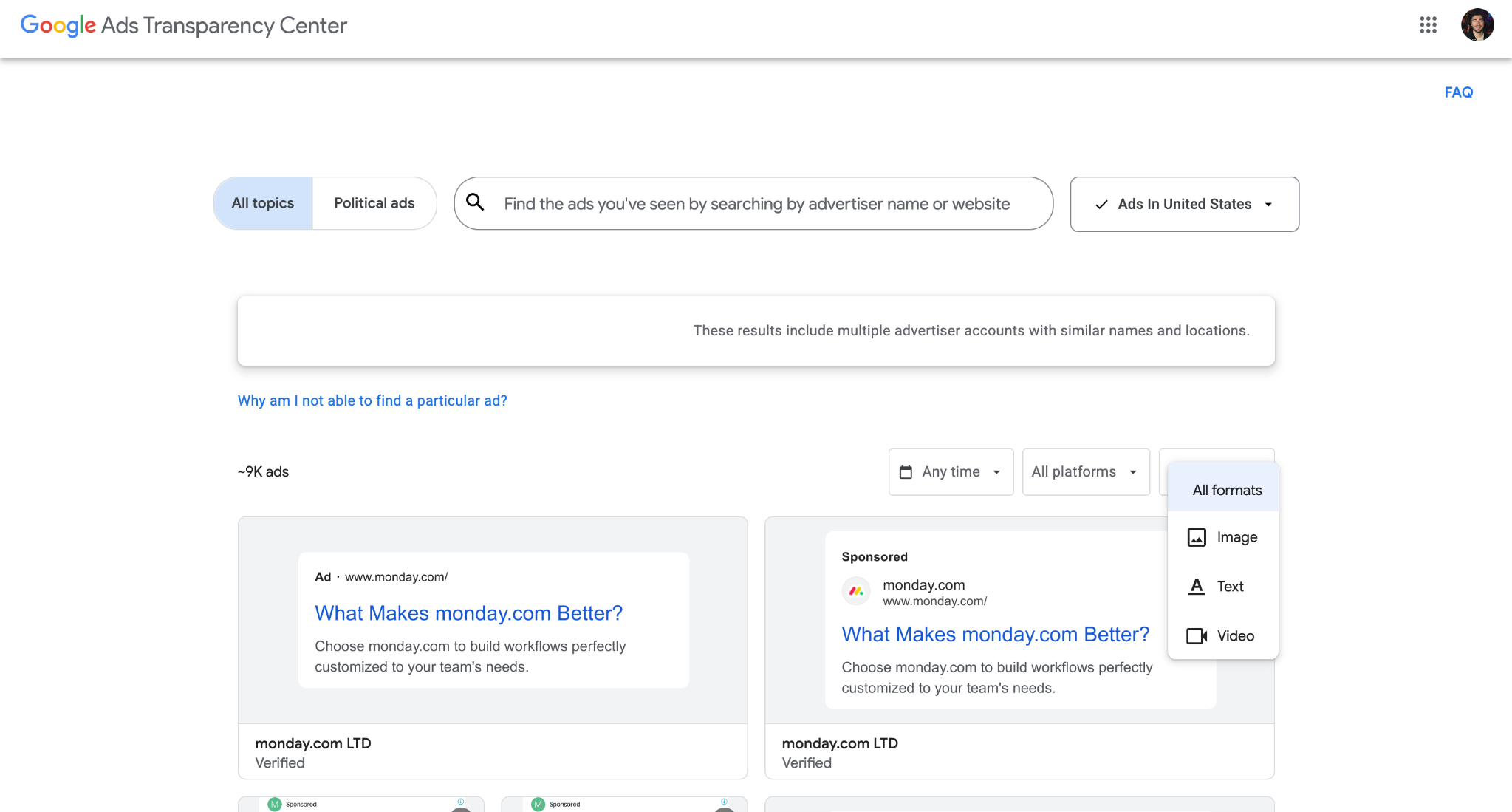This screenshot has height=812, width=1512.
Task: Select the Image format icon
Action: (x=1198, y=537)
